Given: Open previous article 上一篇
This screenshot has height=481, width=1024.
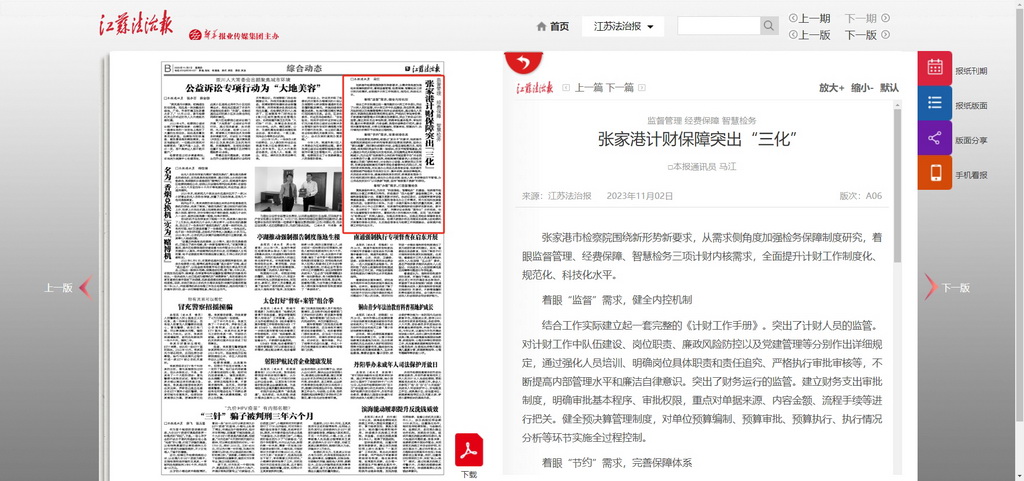Looking at the screenshot, I should (x=589, y=88).
